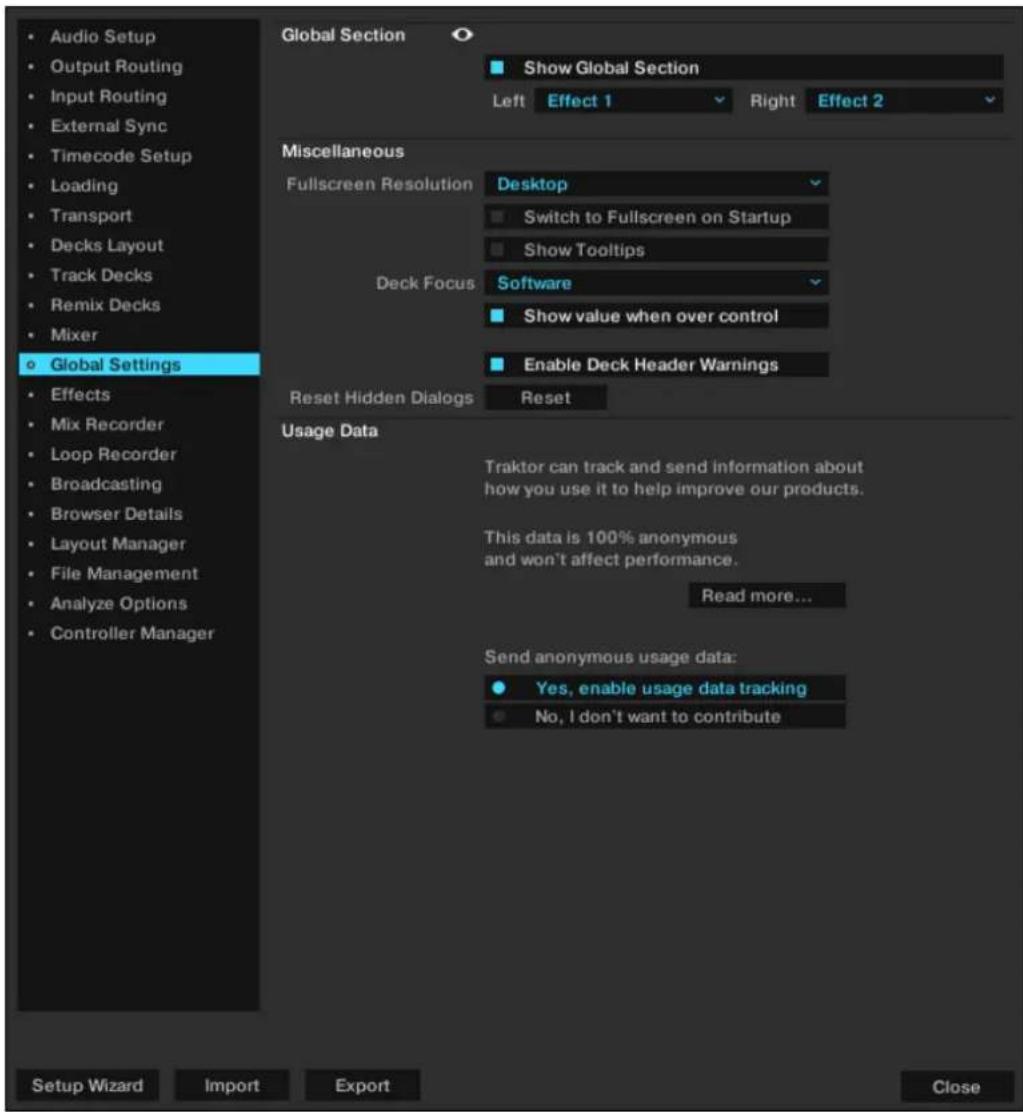Screen dimensions: 1023x1112
Task: Select the highlighted Global Settings entry
Action: tap(139, 365)
